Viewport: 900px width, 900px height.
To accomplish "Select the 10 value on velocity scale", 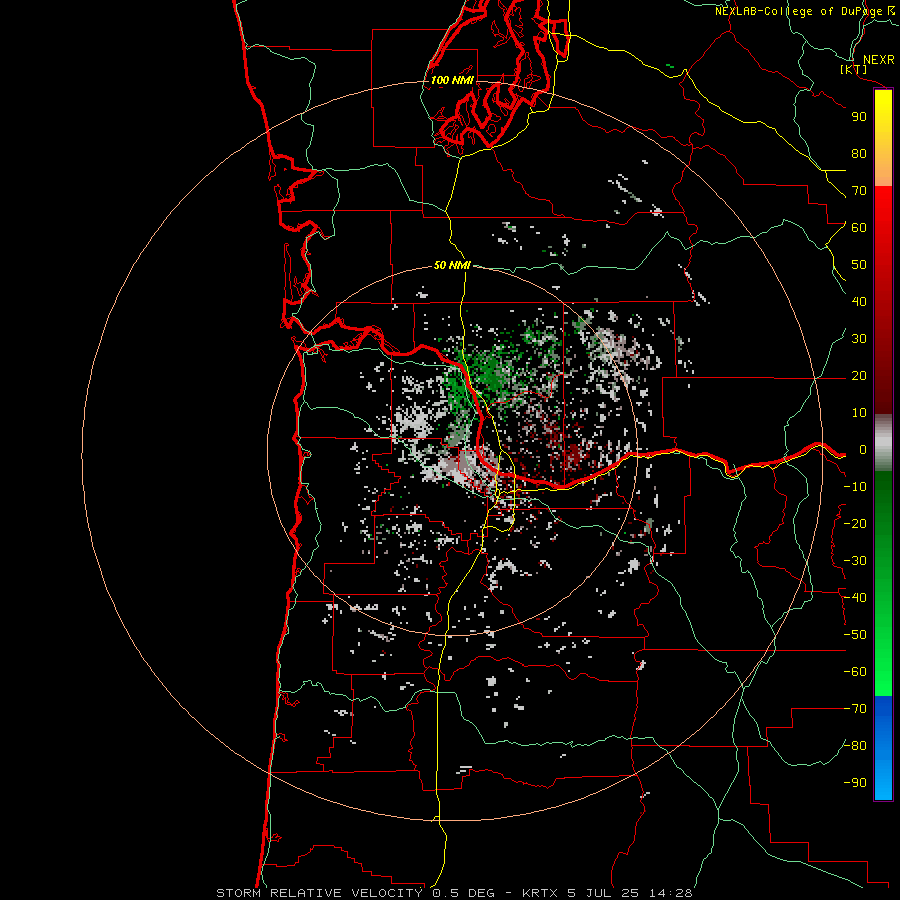I will point(859,413).
